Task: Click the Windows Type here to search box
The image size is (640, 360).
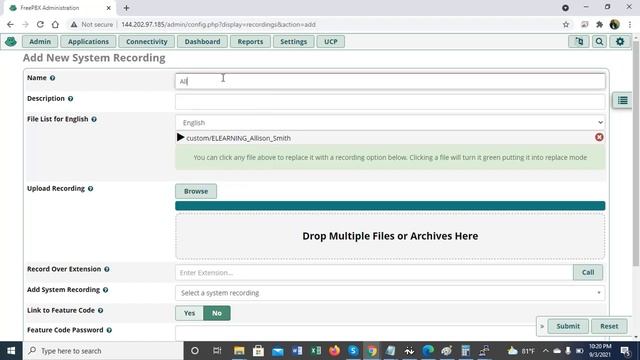Action: (x=103, y=351)
